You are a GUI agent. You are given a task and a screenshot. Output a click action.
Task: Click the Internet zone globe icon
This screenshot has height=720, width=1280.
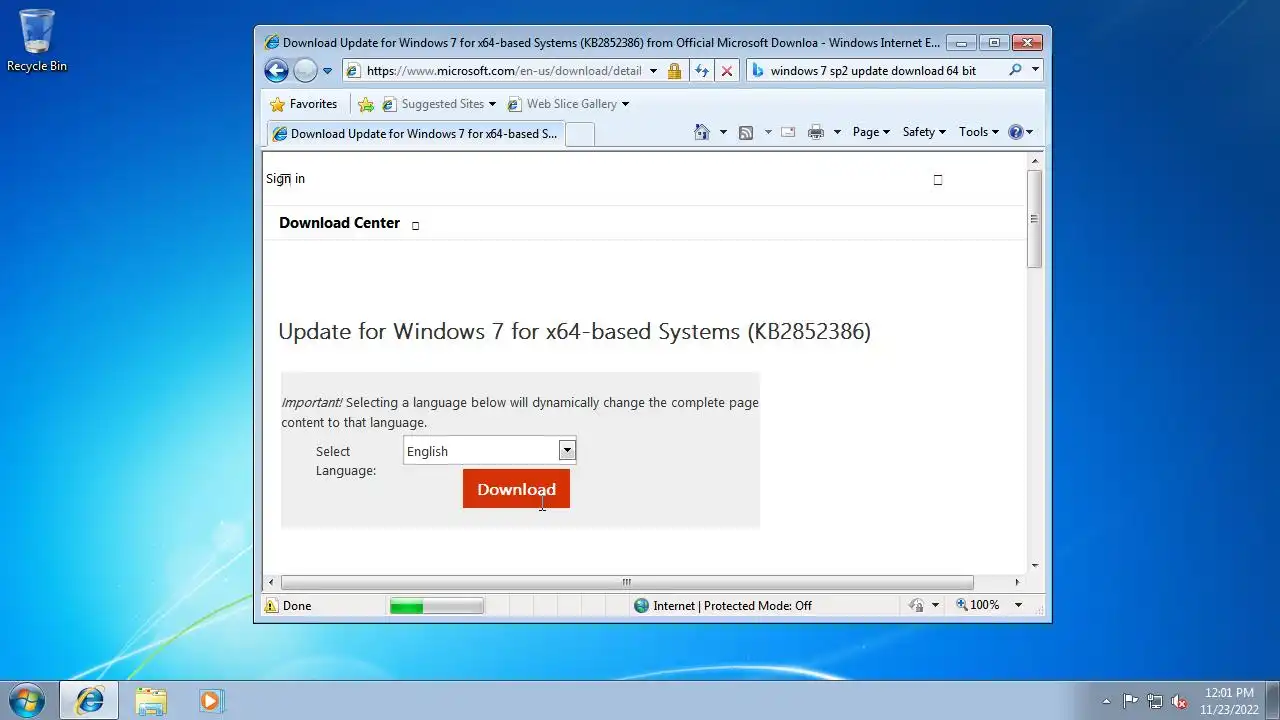click(641, 606)
